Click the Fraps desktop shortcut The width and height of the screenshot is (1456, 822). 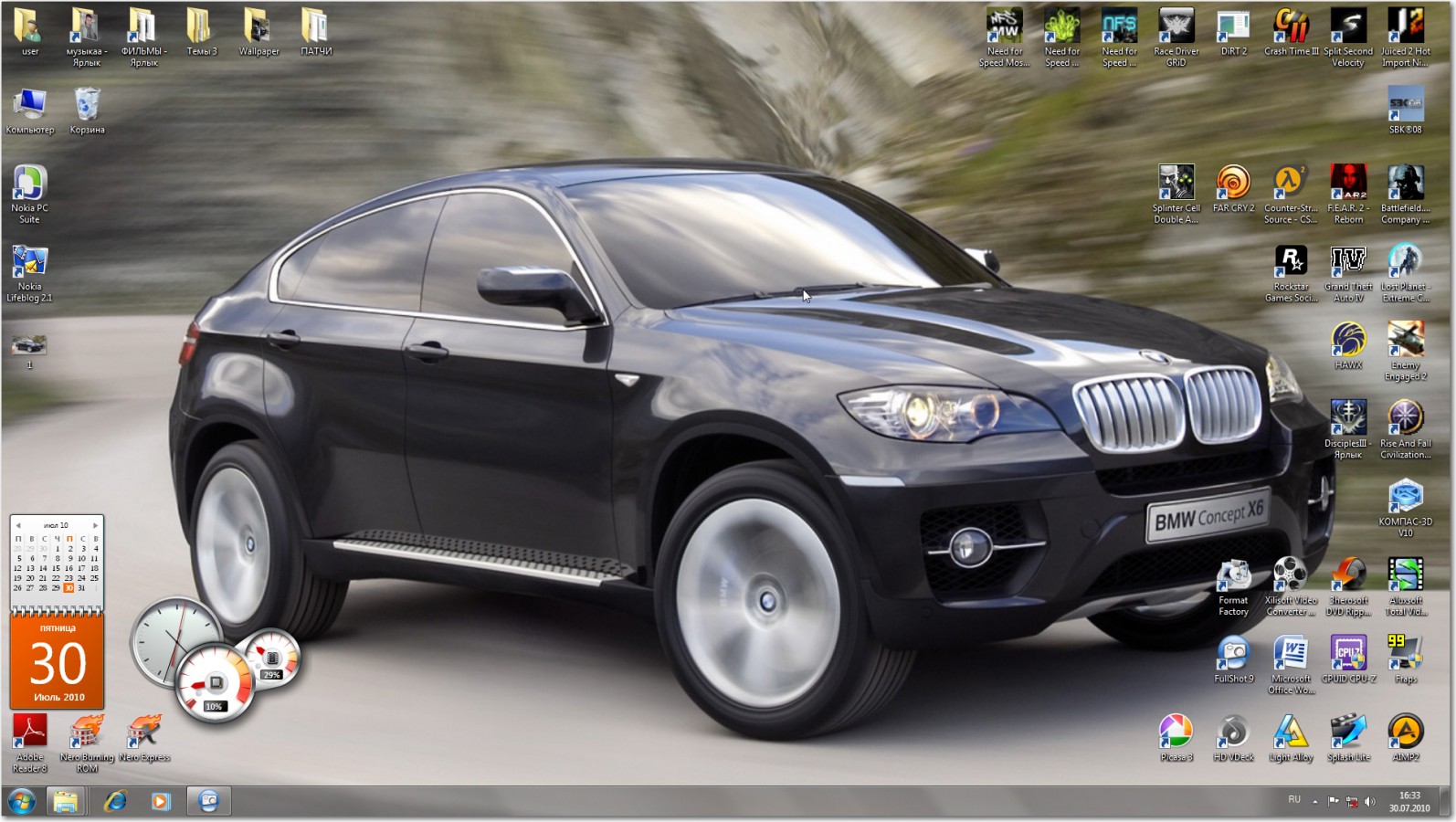pos(1405,655)
